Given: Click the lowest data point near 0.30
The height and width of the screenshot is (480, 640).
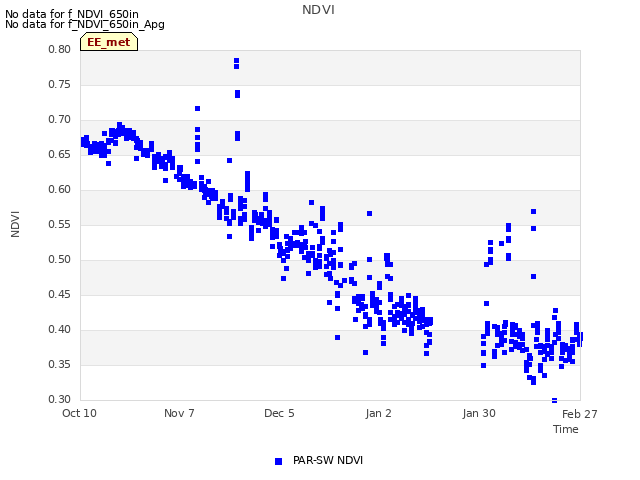Looking at the screenshot, I should 554,400.
